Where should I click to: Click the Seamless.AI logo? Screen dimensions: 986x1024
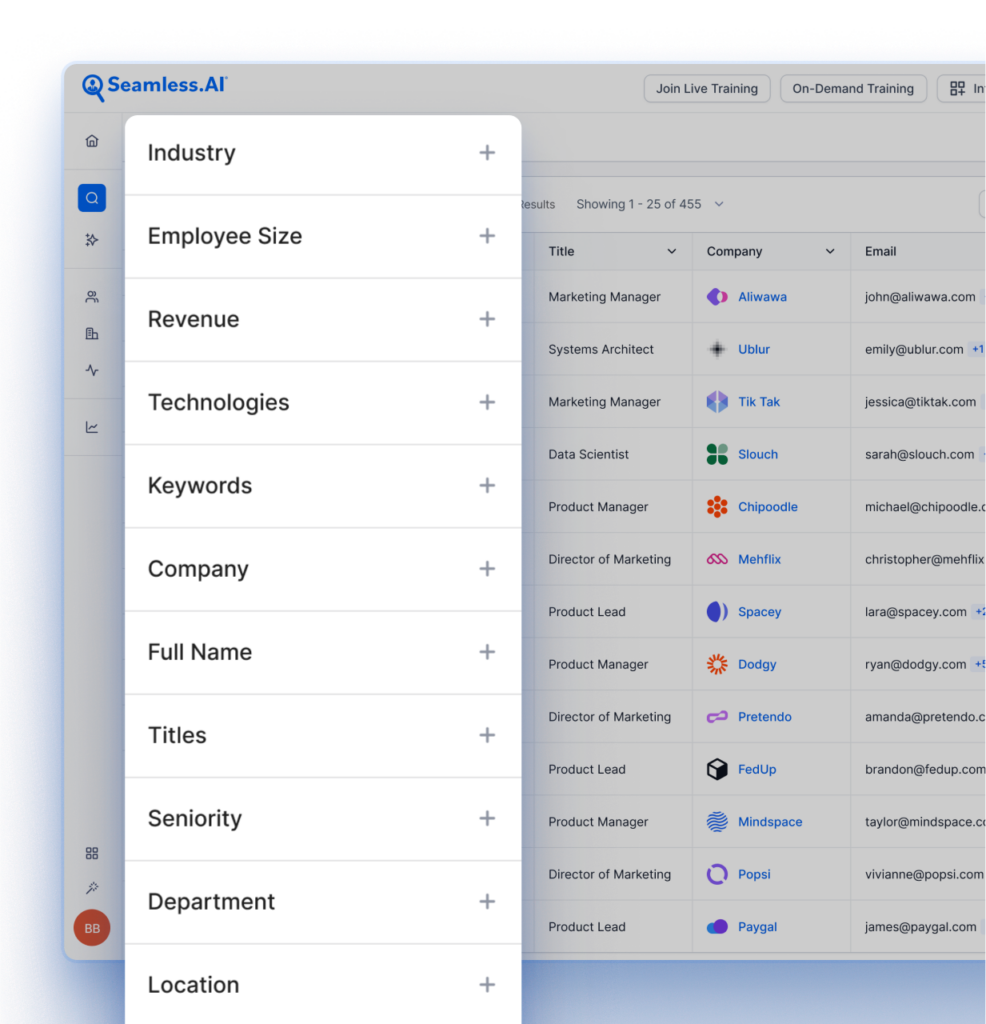(x=155, y=87)
